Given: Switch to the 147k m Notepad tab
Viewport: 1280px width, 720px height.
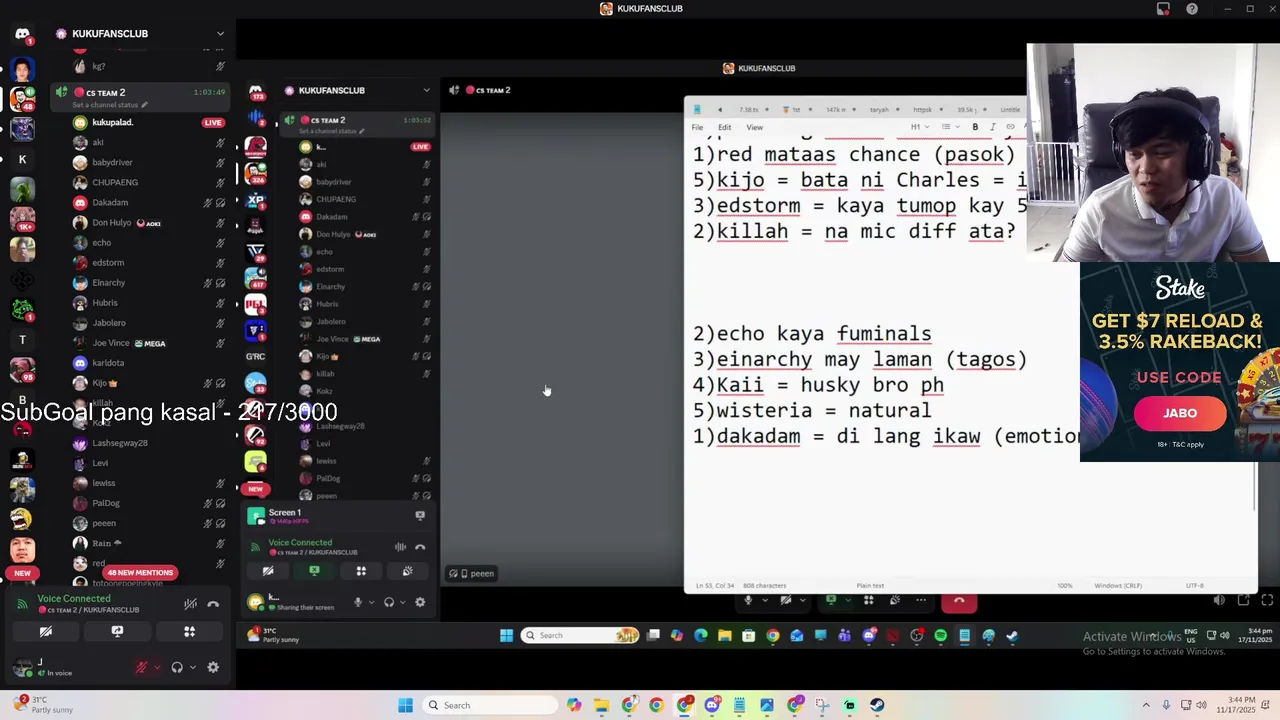Looking at the screenshot, I should pyautogui.click(x=836, y=109).
